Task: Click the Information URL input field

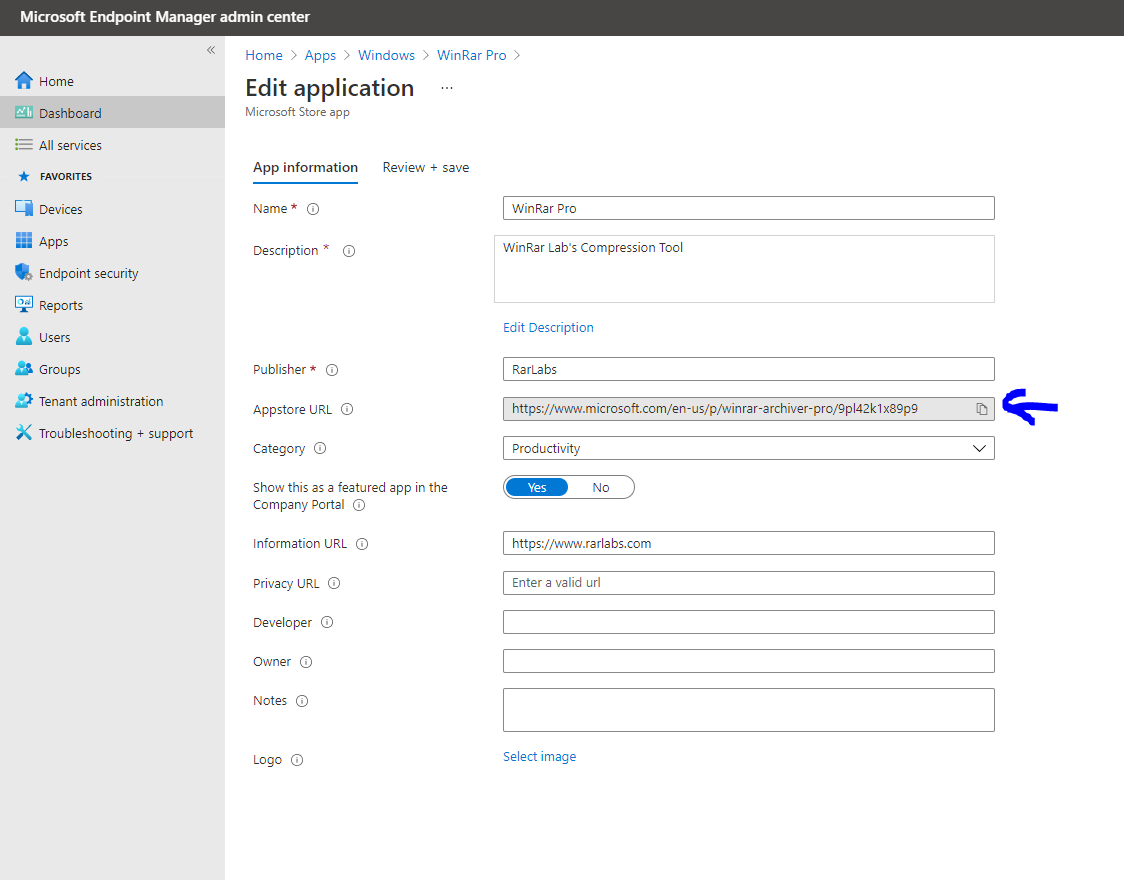Action: pos(748,543)
